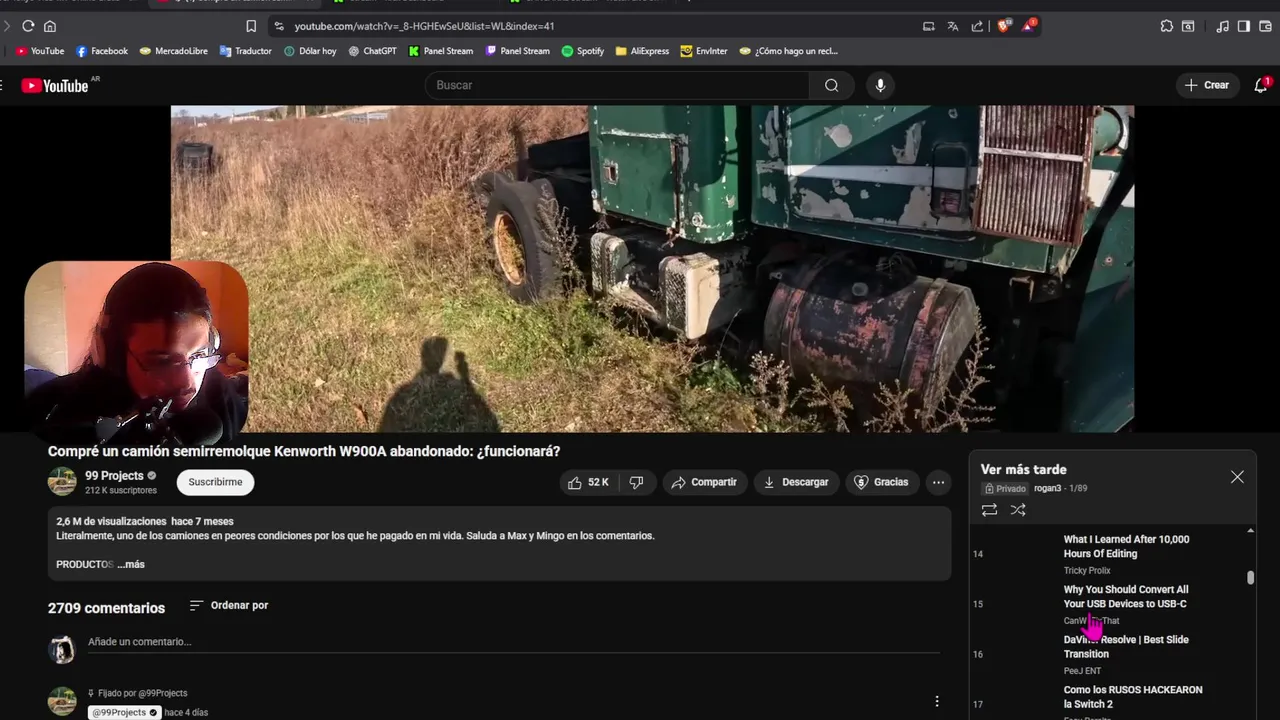Open the rogan3 playlist owner link
This screenshot has height=720, width=1280.
coord(1047,488)
